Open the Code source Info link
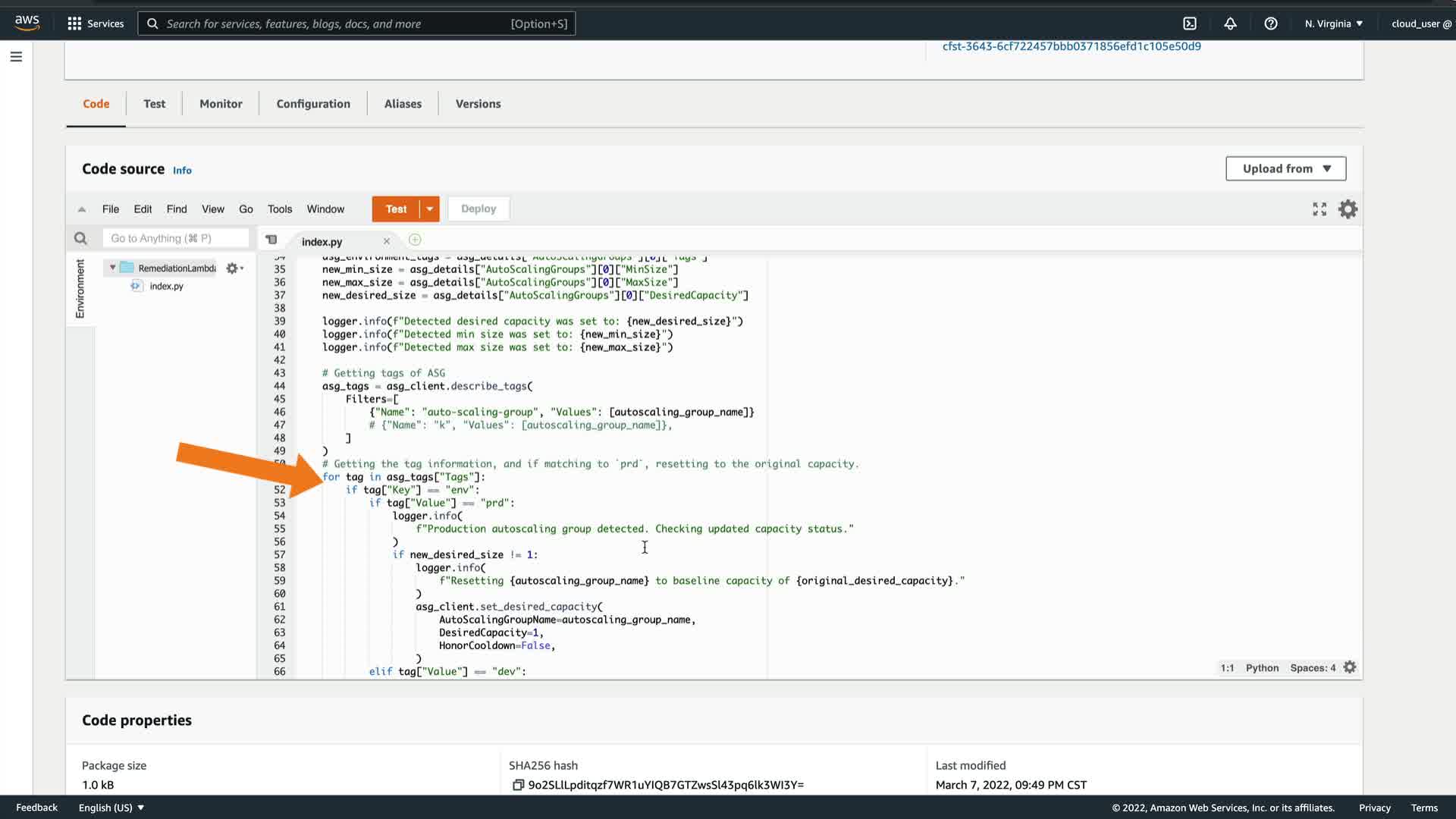This screenshot has height=819, width=1456. point(182,171)
